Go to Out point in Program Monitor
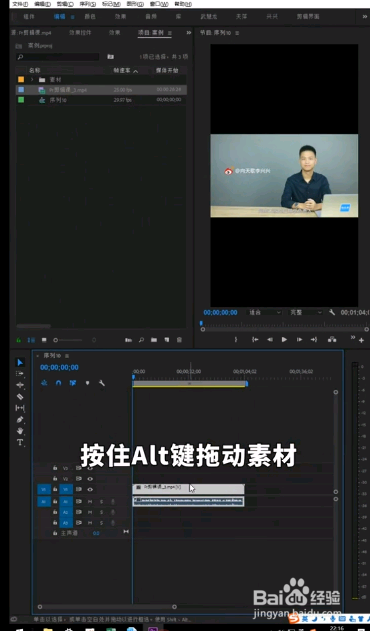Screen dimensions: 370x631 click(314, 340)
